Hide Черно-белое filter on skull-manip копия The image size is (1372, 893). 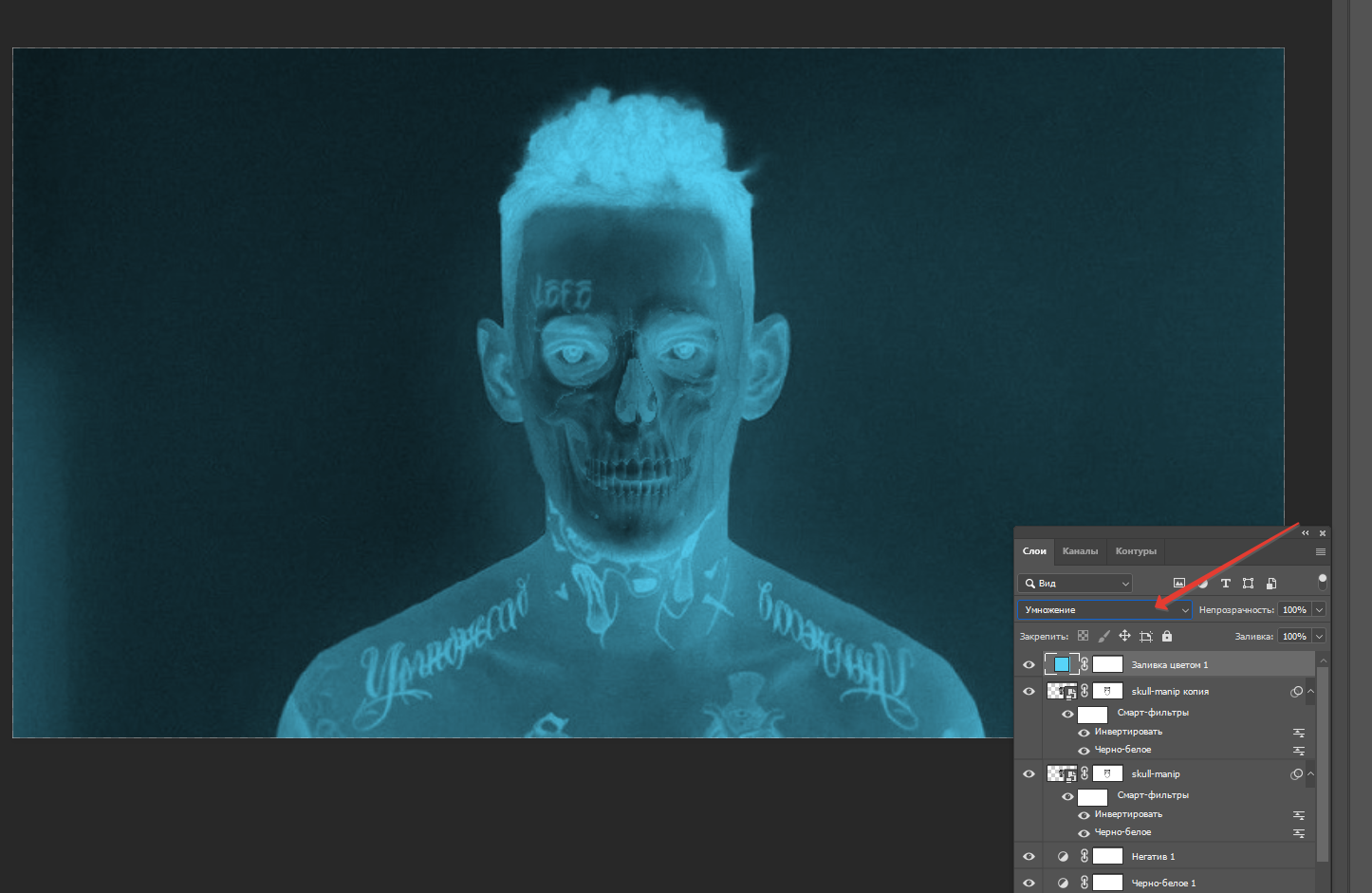tap(1084, 751)
